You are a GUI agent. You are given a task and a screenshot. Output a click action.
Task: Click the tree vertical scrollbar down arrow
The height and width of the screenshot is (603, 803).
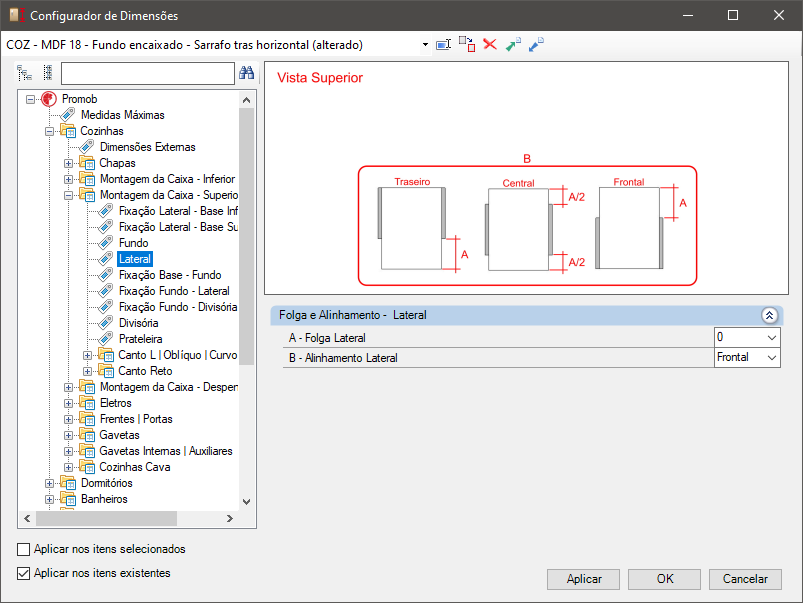click(x=246, y=502)
